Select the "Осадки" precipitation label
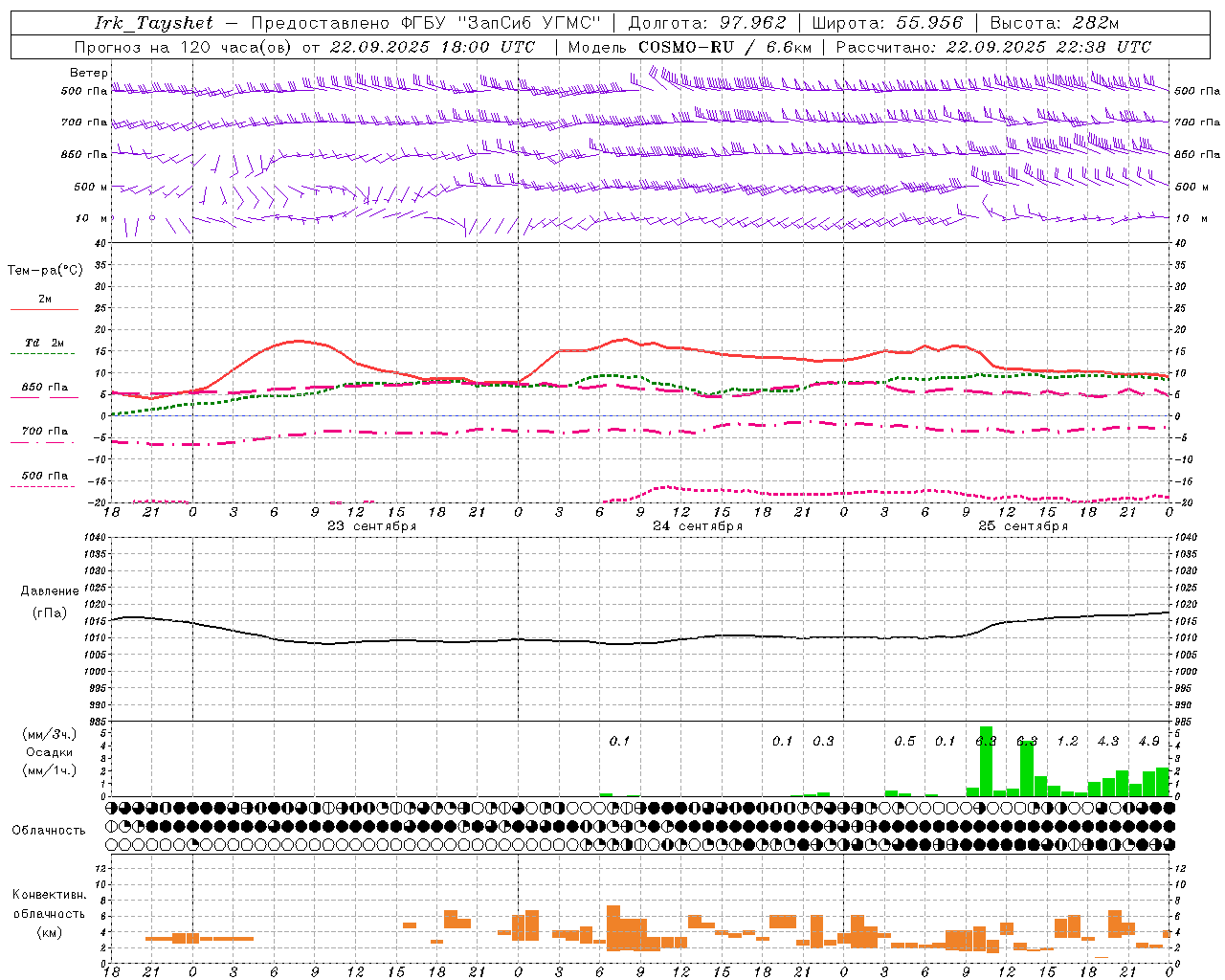 click(50, 752)
